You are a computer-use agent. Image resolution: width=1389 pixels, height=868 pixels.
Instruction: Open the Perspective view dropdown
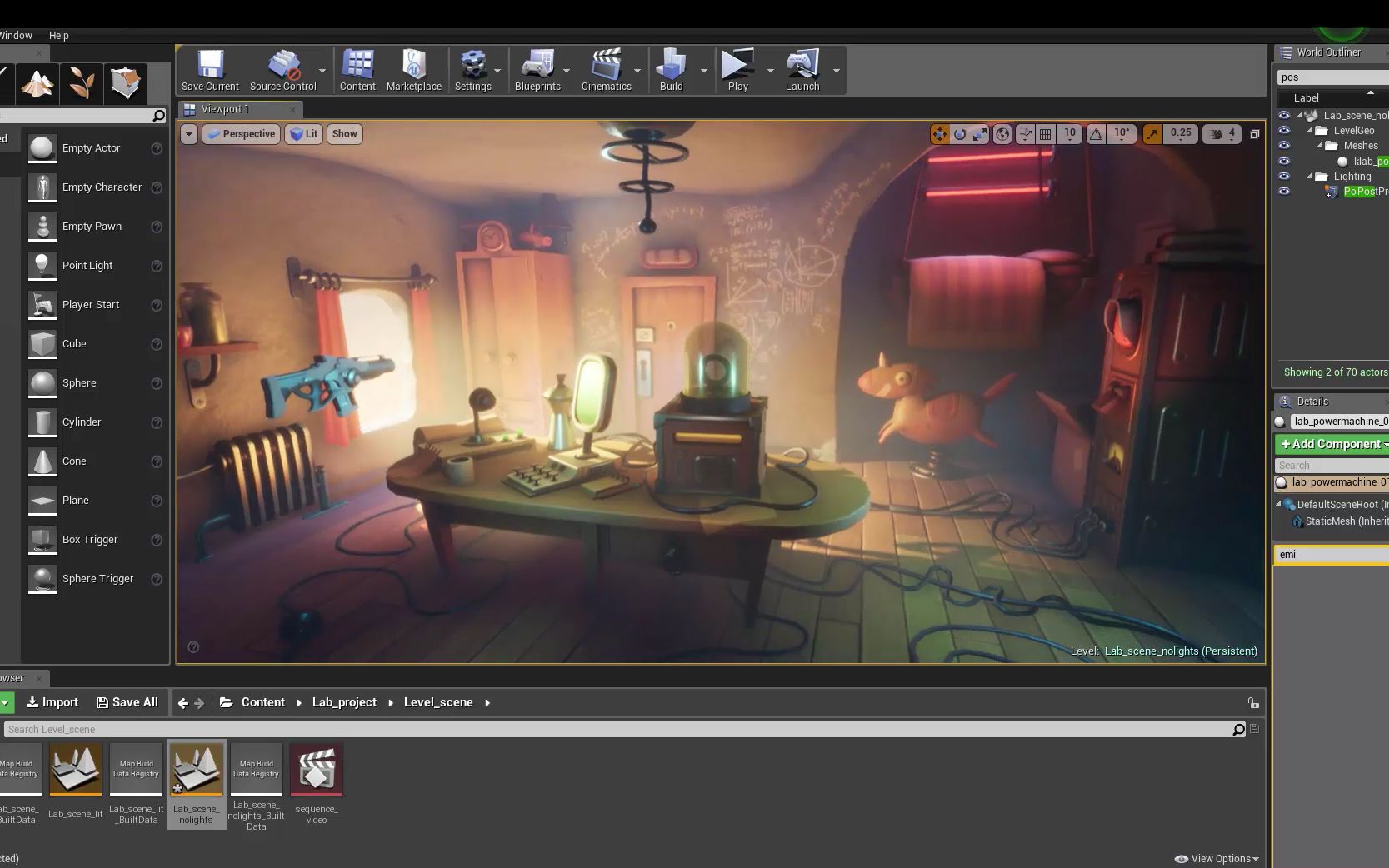tap(241, 134)
